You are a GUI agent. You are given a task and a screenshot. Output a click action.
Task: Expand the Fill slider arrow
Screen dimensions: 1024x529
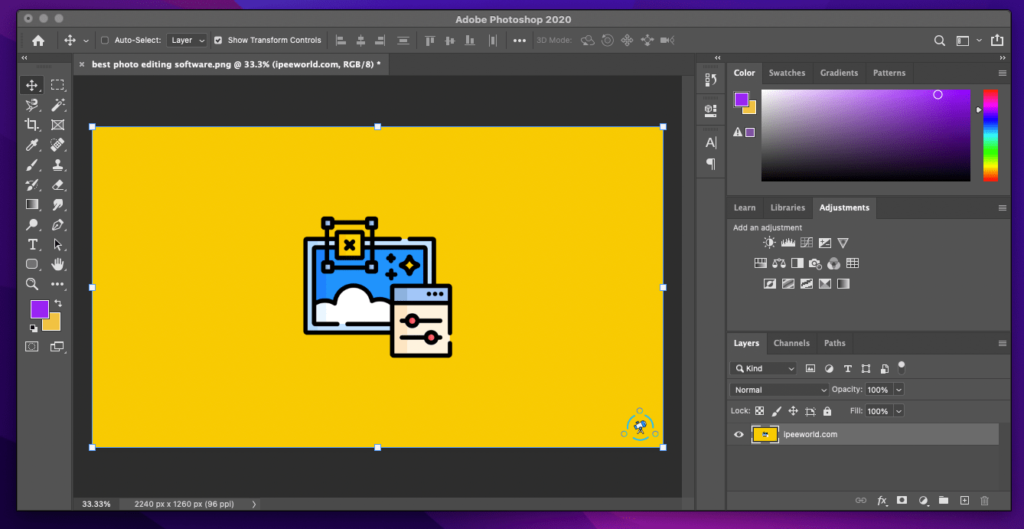tap(899, 411)
